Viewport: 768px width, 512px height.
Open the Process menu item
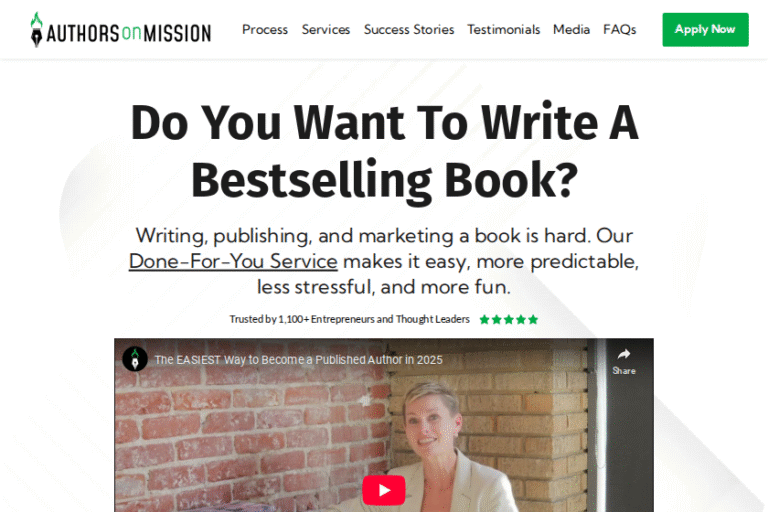tap(265, 29)
